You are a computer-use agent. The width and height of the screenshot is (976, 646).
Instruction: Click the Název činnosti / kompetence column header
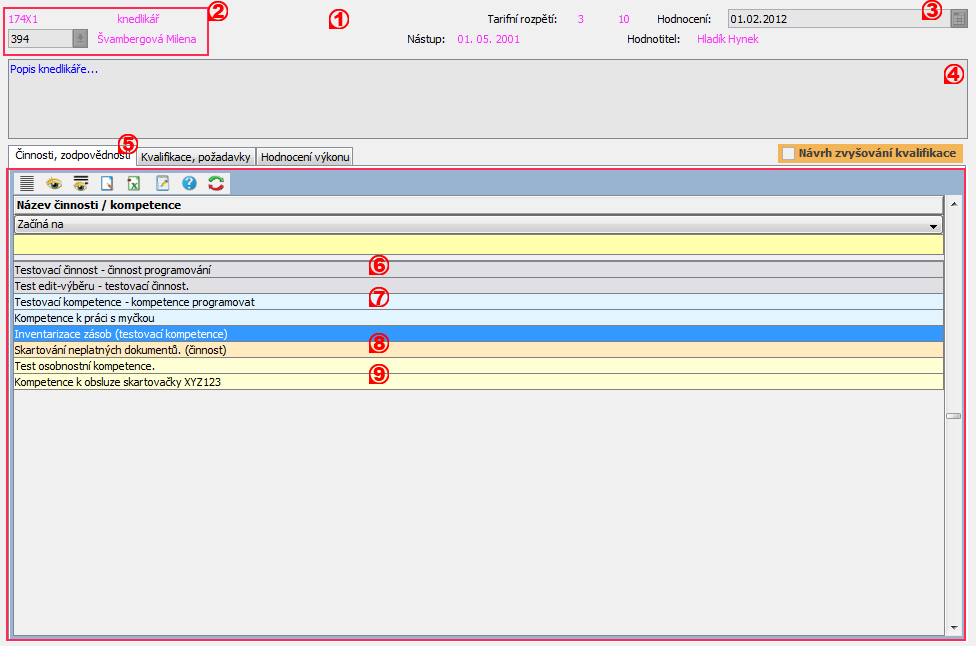pos(477,205)
